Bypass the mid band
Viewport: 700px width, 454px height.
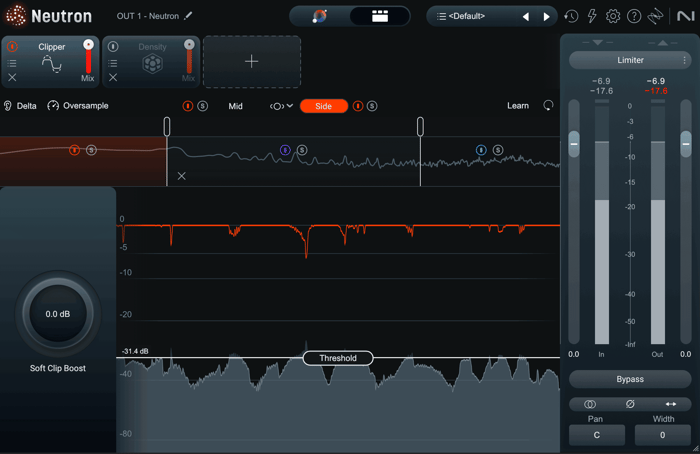click(285, 150)
